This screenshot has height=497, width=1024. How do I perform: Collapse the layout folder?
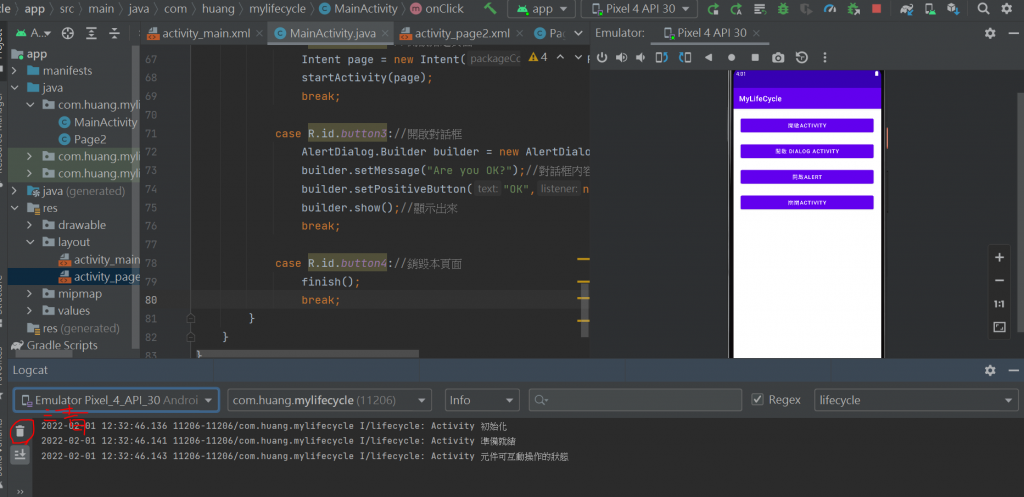(x=30, y=242)
